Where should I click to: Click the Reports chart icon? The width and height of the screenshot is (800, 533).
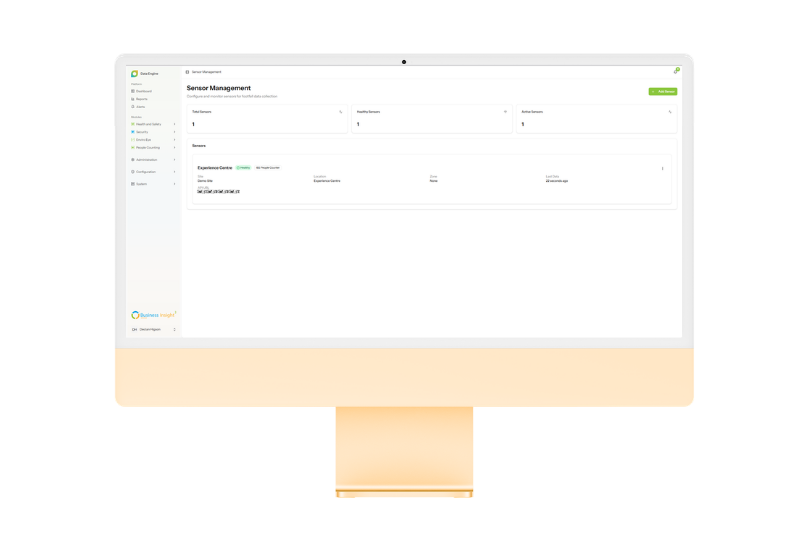pyautogui.click(x=133, y=99)
